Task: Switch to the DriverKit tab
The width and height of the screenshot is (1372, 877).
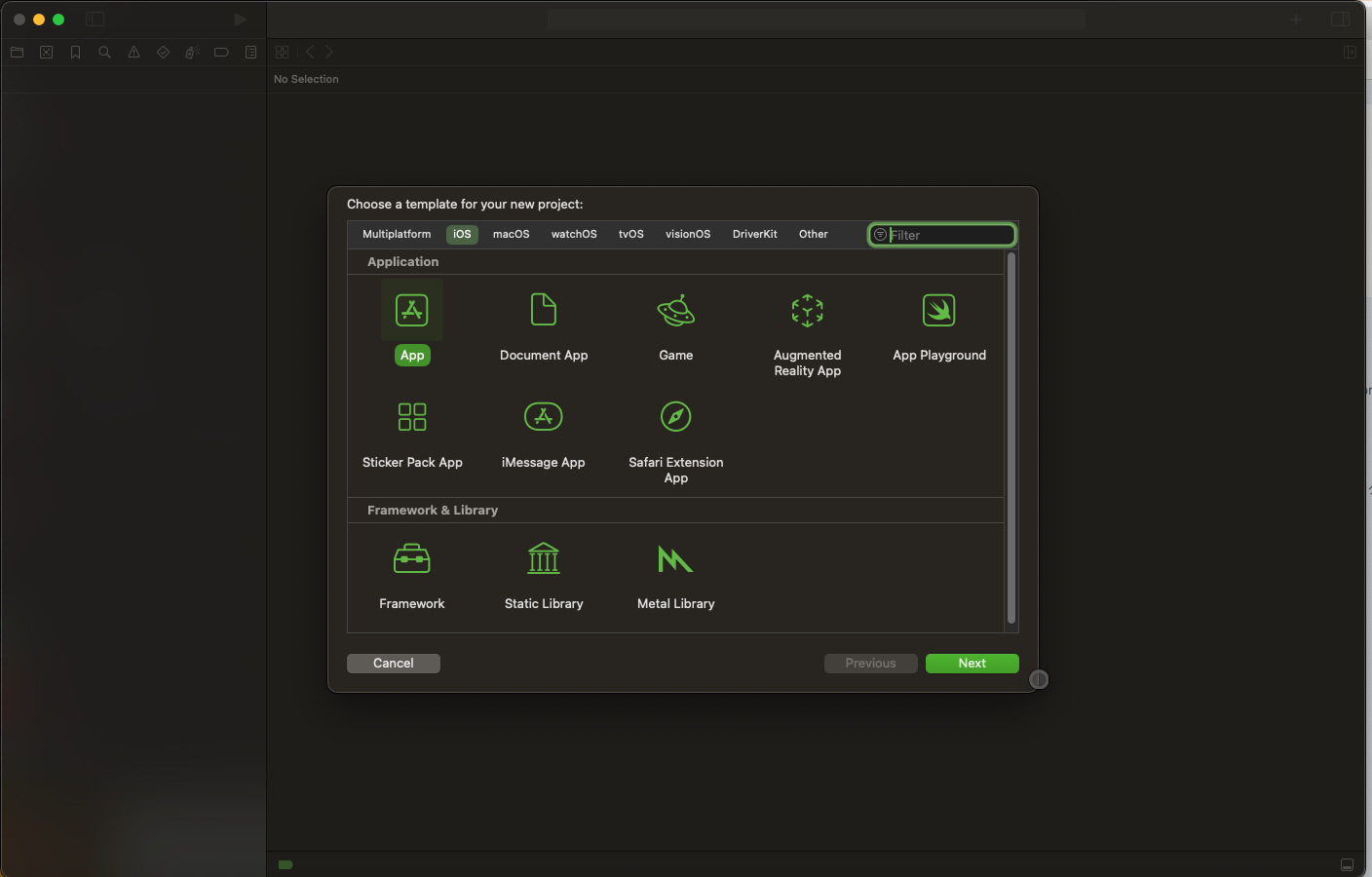Action: click(755, 234)
